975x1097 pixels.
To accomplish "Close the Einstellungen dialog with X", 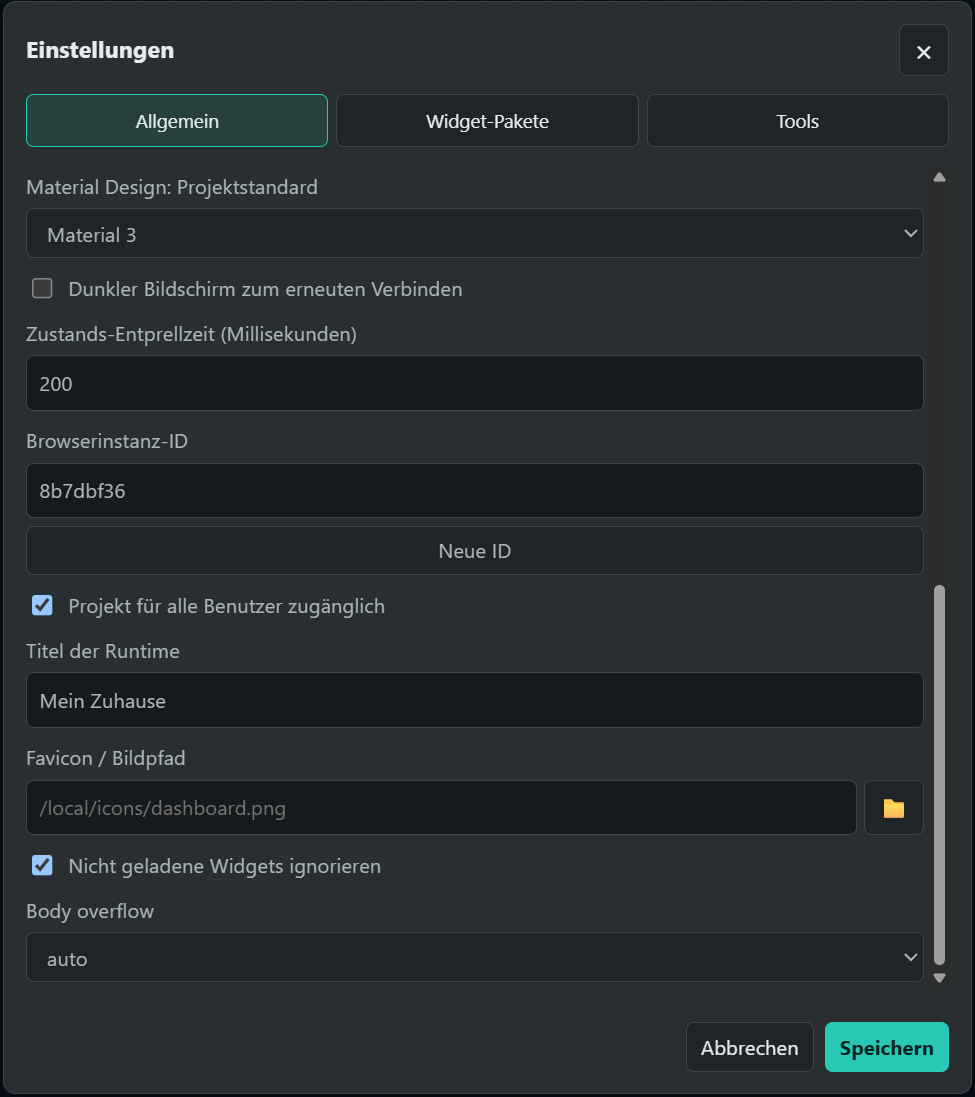I will coord(923,51).
